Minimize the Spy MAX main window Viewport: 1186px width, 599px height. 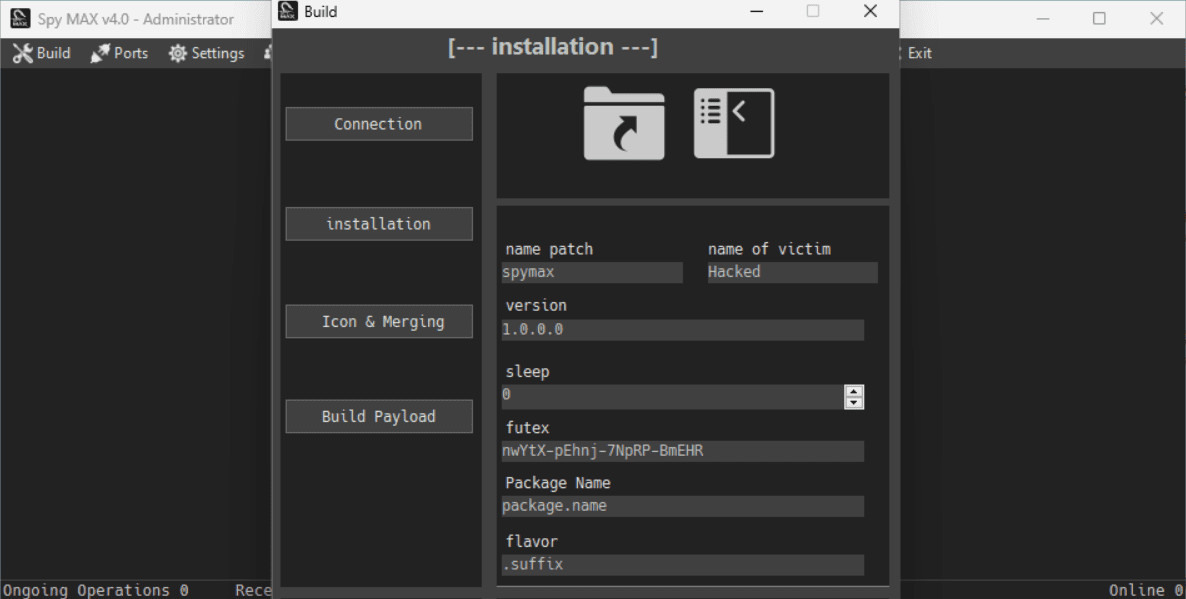click(1043, 19)
